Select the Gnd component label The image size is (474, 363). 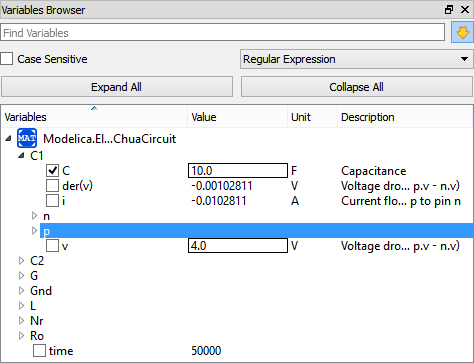click(x=41, y=291)
